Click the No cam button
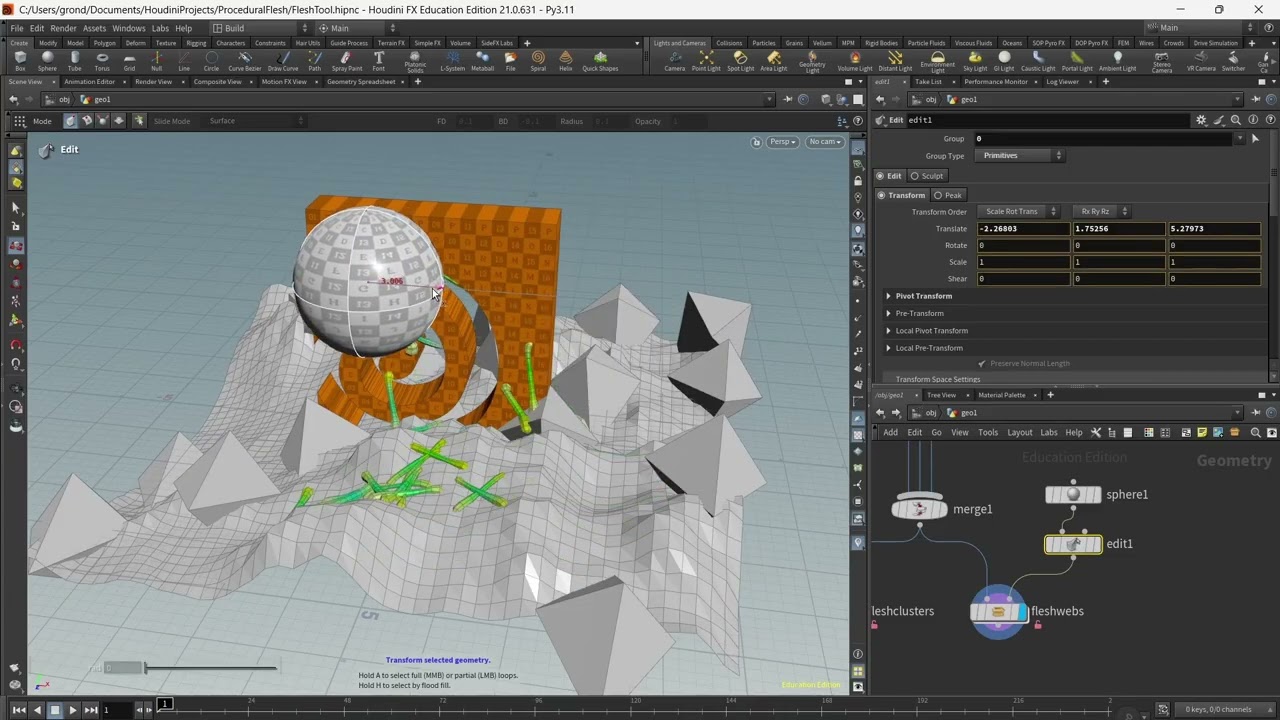This screenshot has width=1280, height=720. coord(824,142)
